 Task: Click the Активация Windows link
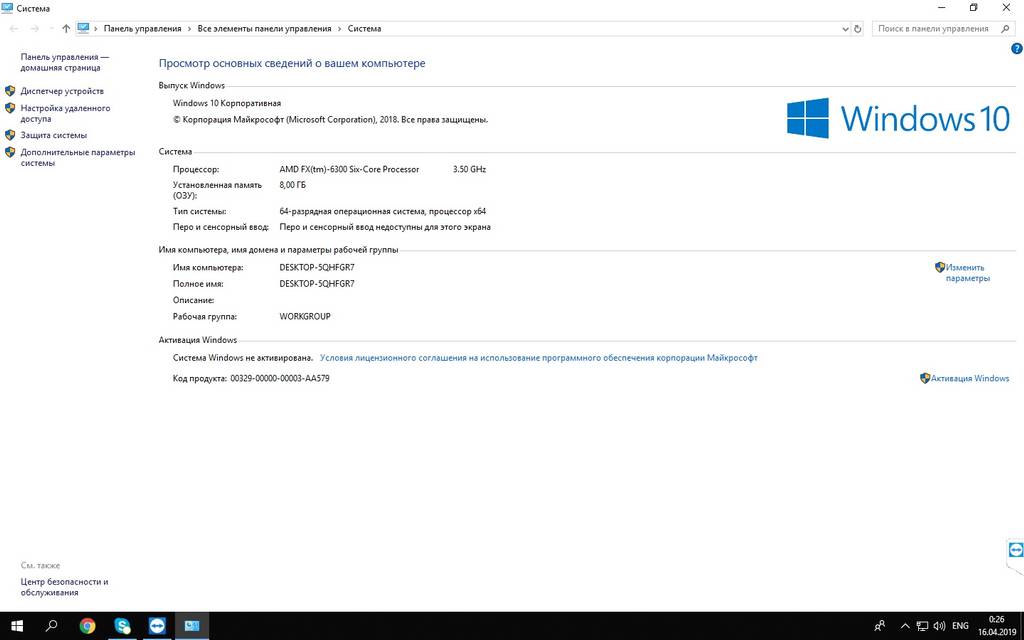tap(970, 378)
